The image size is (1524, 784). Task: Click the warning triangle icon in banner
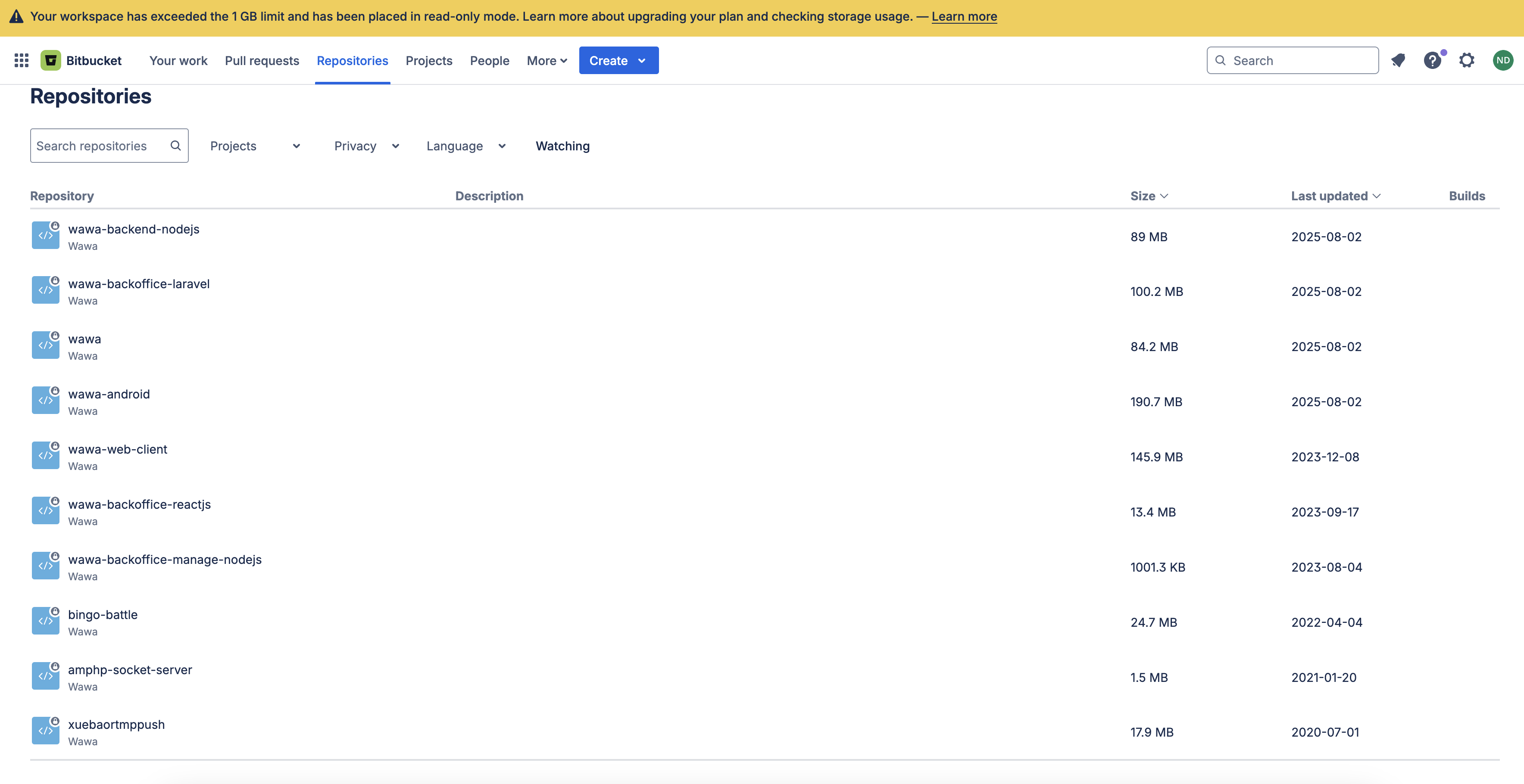(16, 16)
